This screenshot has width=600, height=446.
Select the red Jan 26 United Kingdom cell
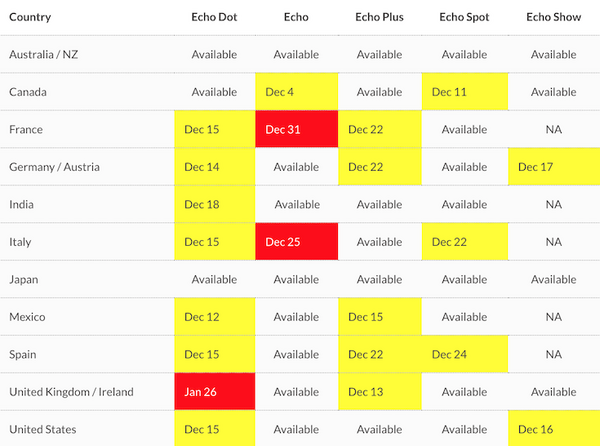[x=214, y=392]
